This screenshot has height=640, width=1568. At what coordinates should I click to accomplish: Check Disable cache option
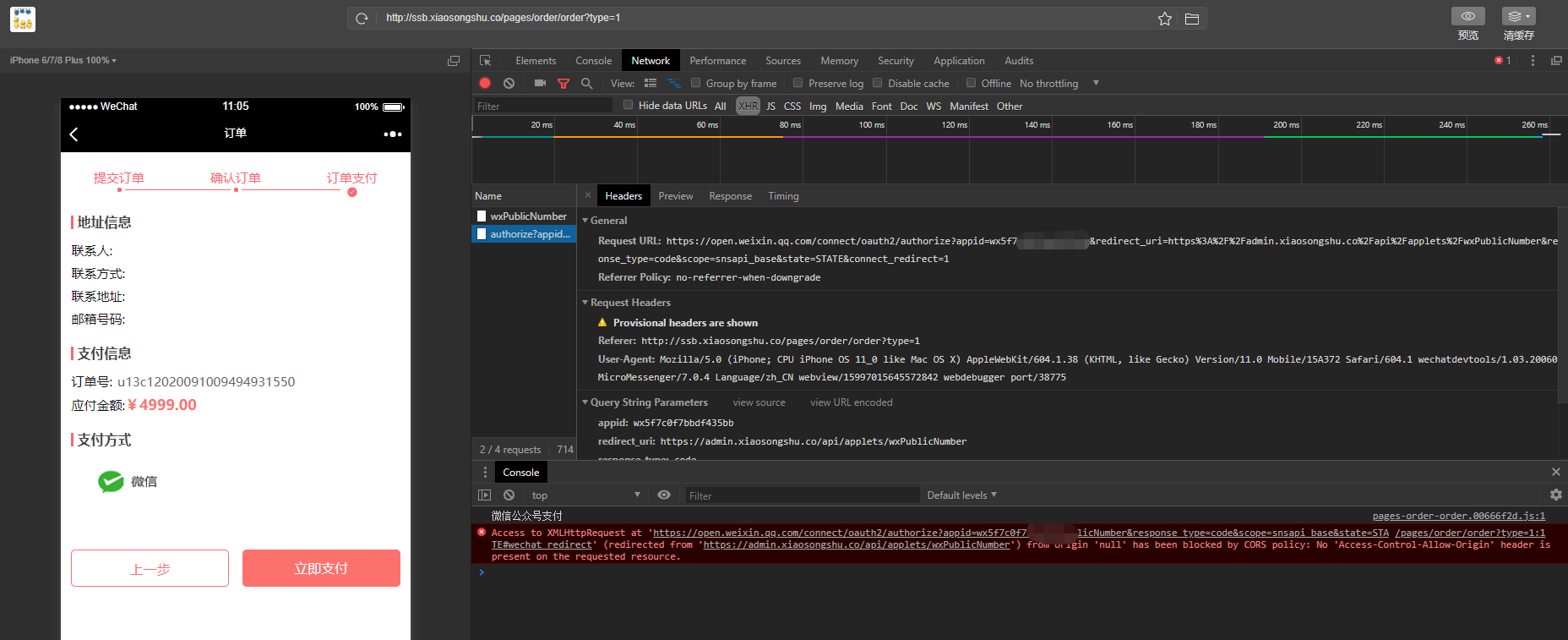tap(878, 83)
